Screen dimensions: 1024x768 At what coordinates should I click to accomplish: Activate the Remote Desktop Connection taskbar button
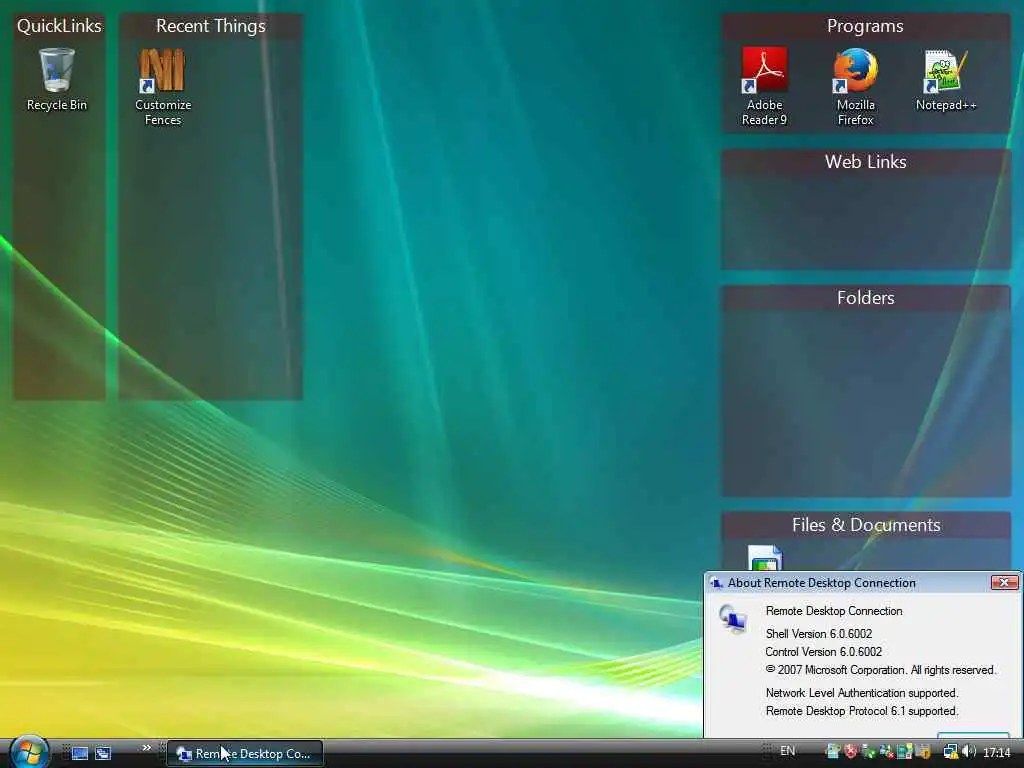[245, 753]
